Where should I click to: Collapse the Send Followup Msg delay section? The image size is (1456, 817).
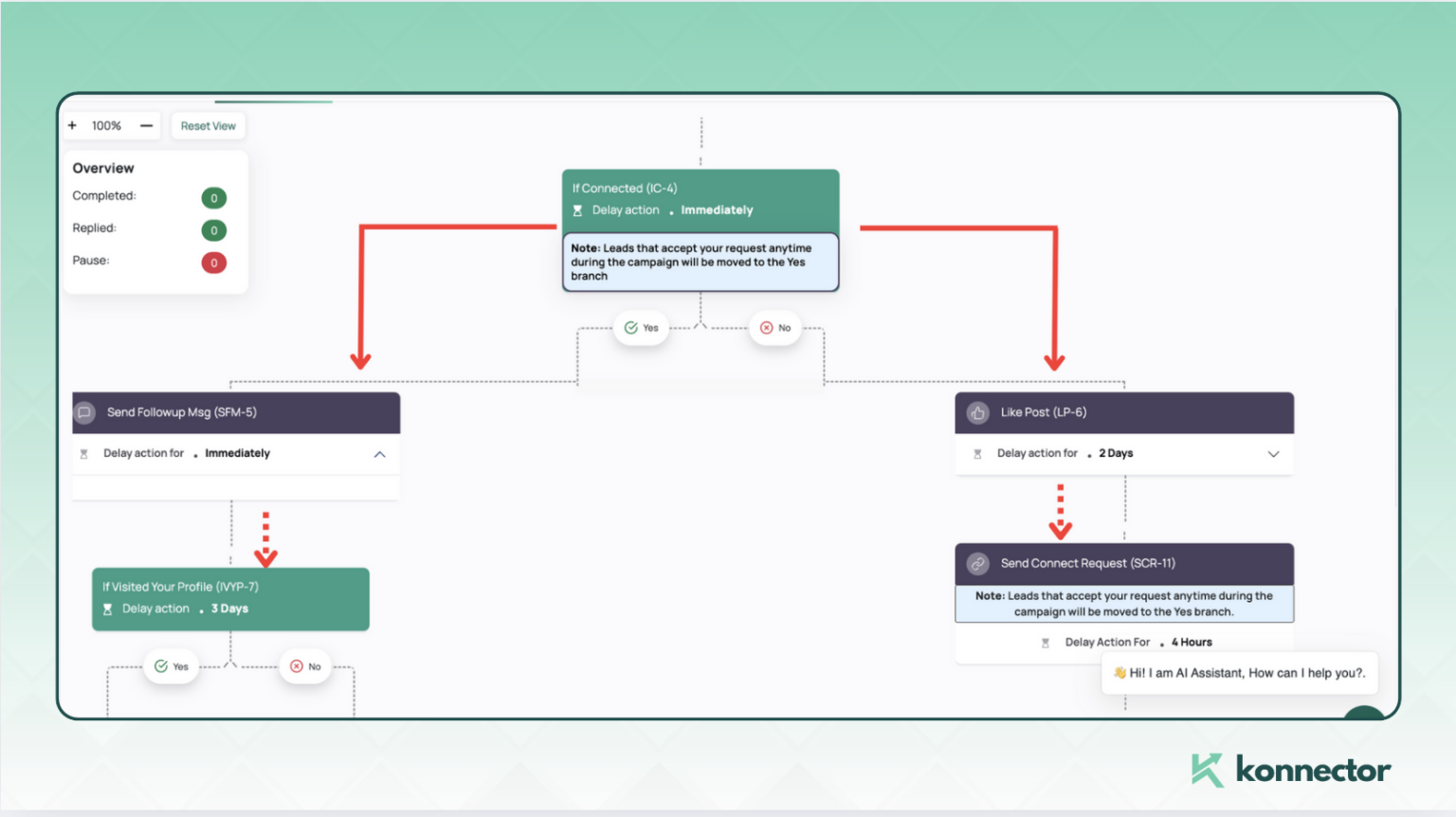point(379,454)
